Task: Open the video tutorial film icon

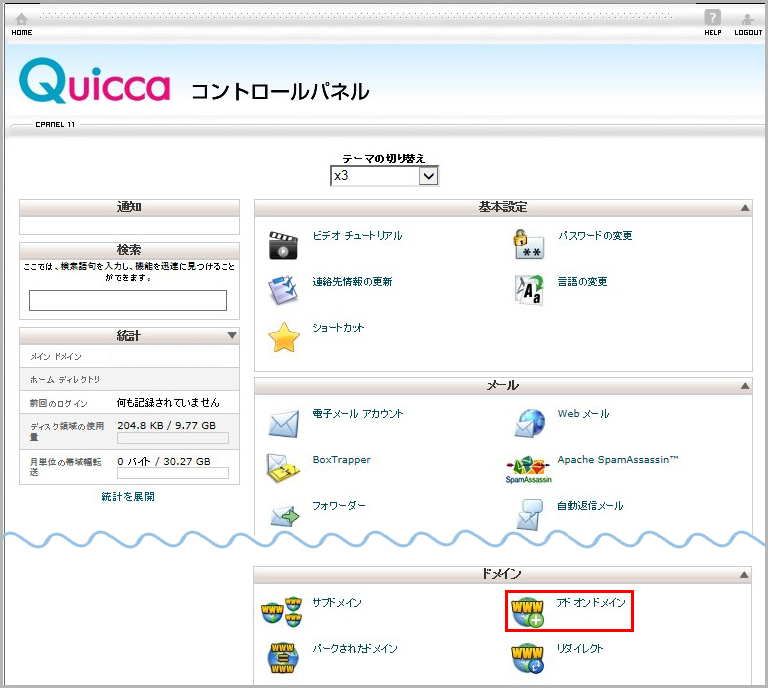Action: click(x=284, y=245)
